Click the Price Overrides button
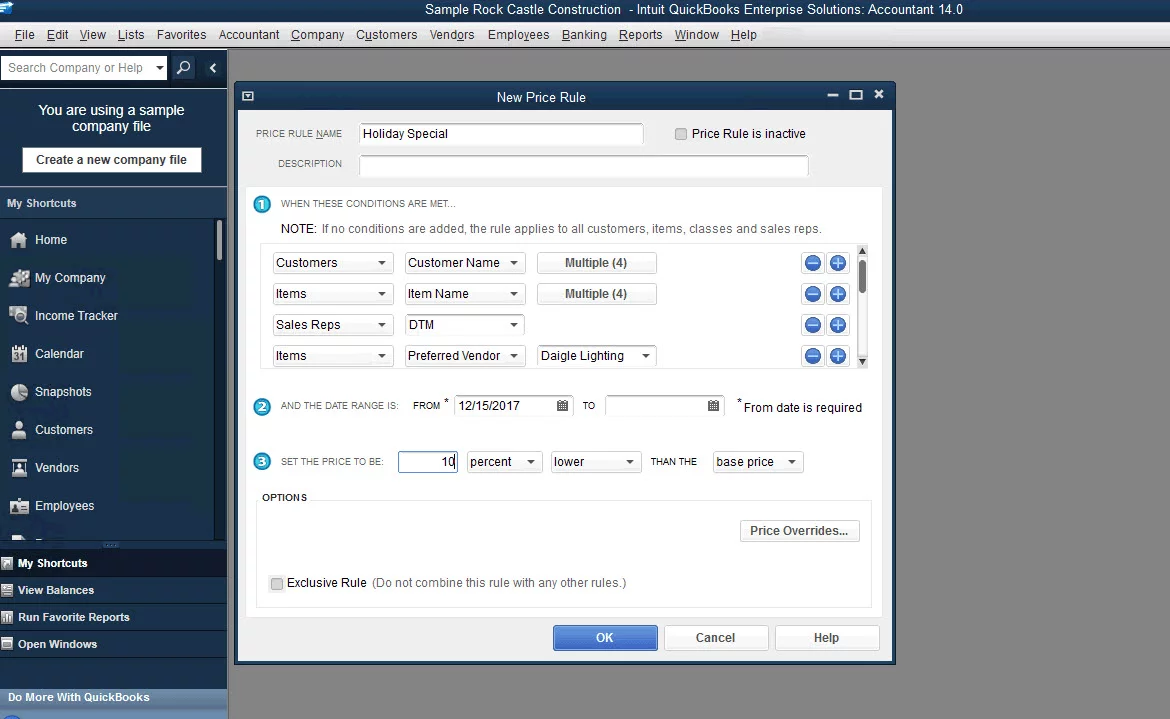Viewport: 1170px width, 719px height. (x=799, y=531)
